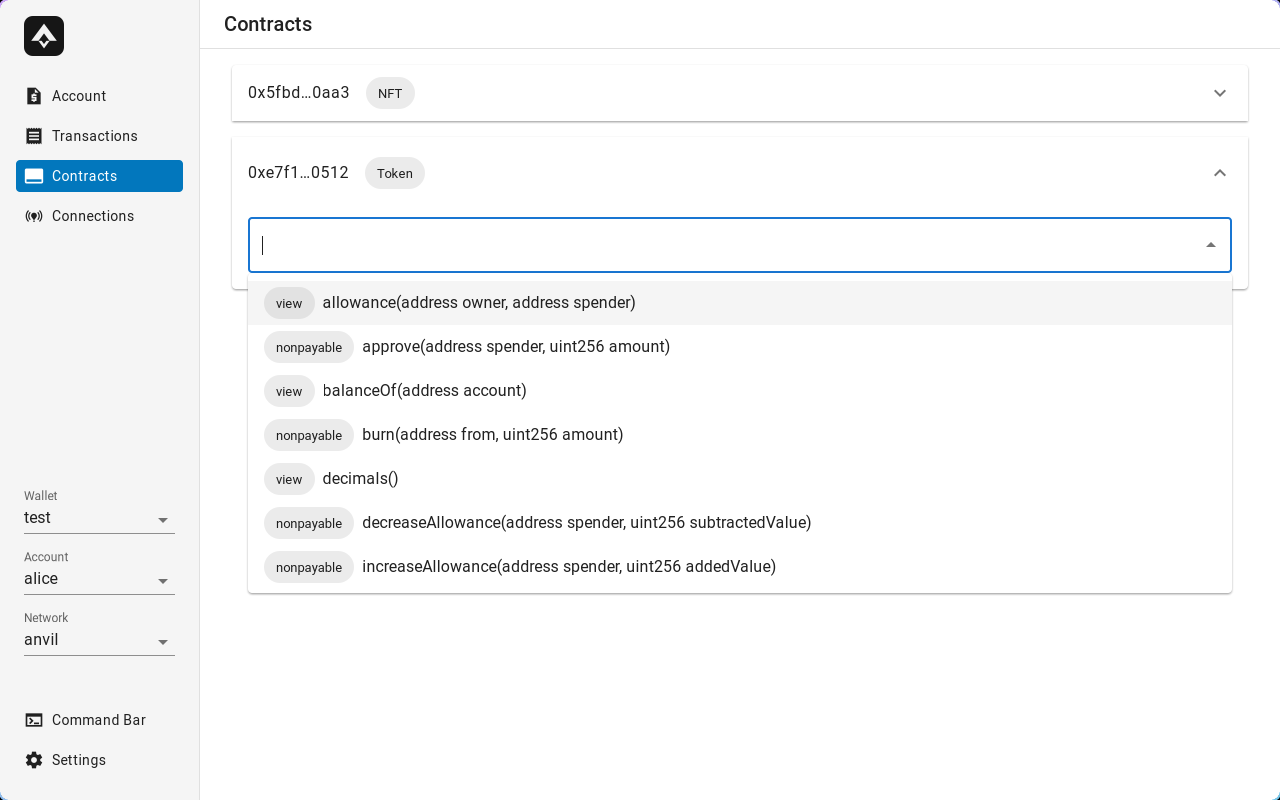Choose the increaseAllowance function option
Screen dimensions: 1280x800
[x=568, y=567]
